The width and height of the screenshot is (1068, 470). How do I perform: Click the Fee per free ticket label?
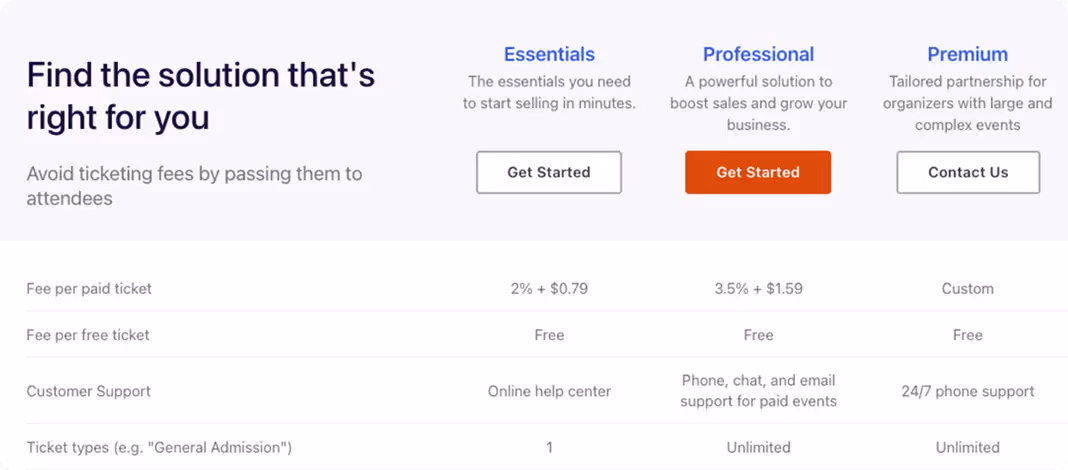click(88, 335)
